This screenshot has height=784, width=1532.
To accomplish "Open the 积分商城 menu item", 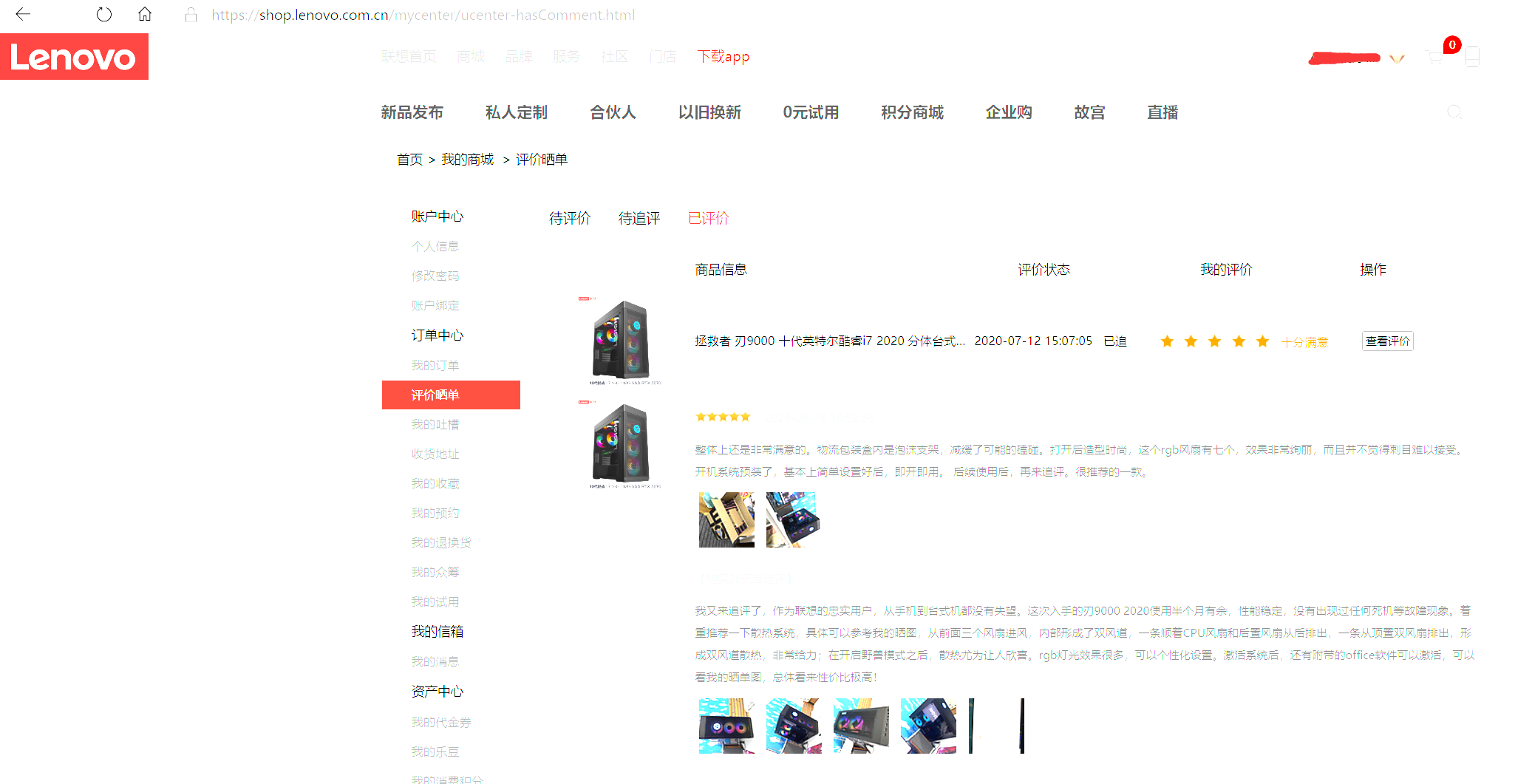I will click(912, 112).
